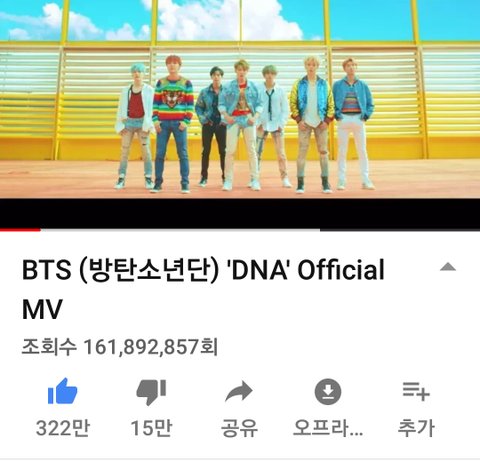
Task: Click the 오프라... offline label
Action: [x=328, y=428]
